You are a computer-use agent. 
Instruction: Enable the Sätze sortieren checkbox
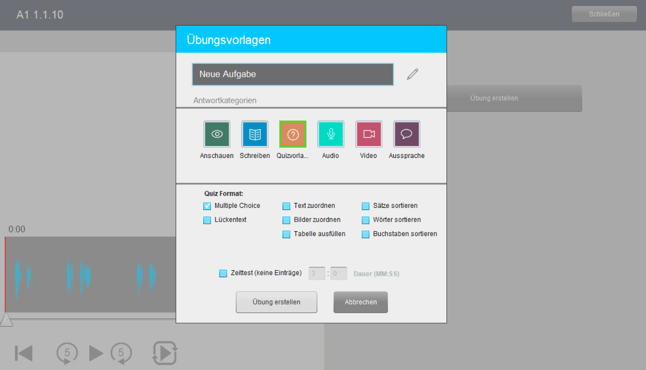tap(365, 206)
